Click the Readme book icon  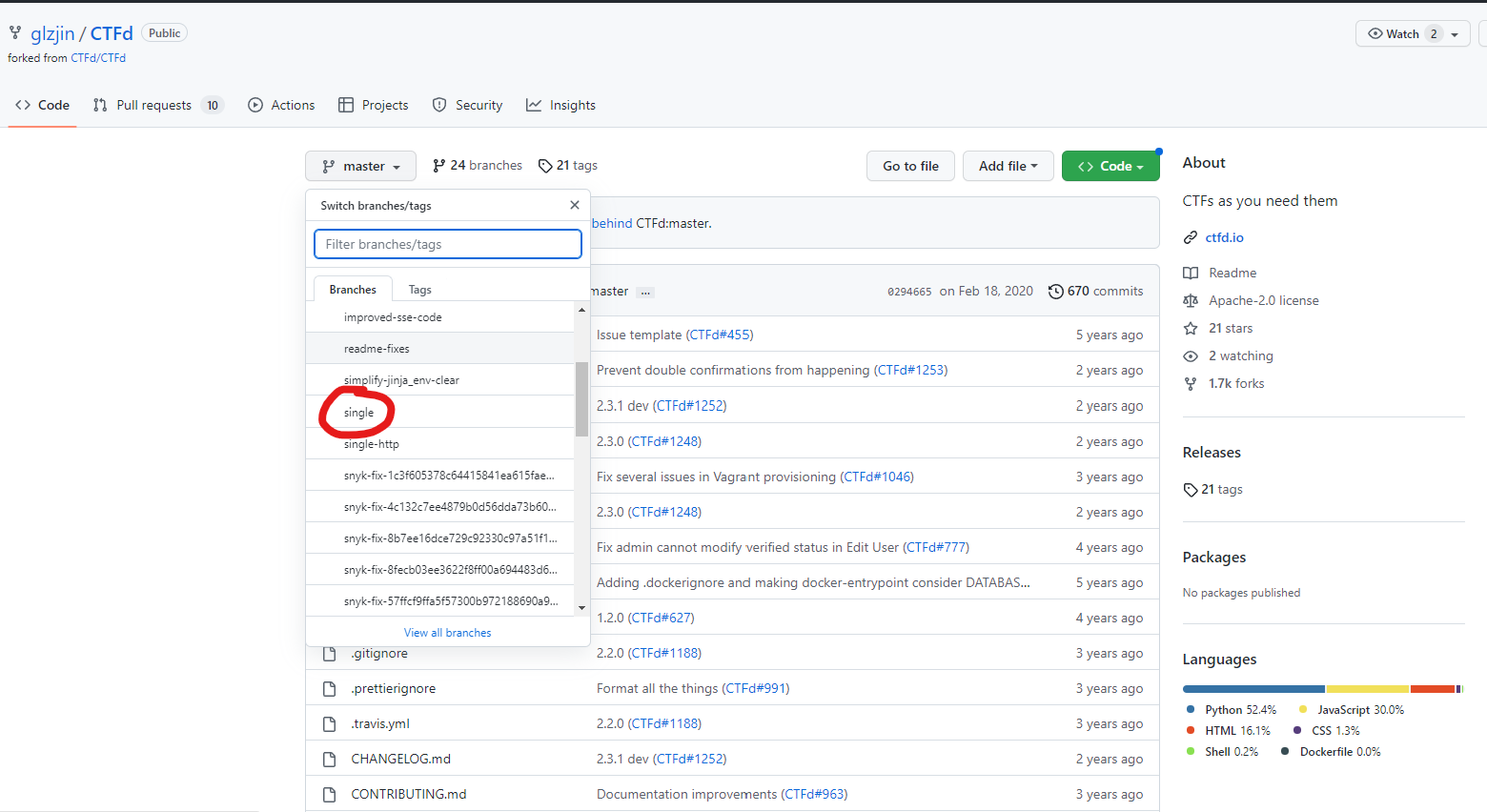click(x=1191, y=274)
